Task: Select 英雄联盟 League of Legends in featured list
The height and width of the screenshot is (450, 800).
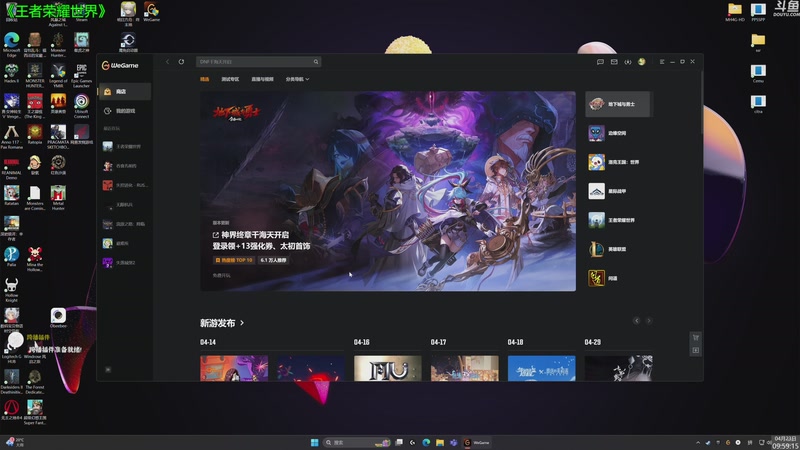Action: pos(618,249)
